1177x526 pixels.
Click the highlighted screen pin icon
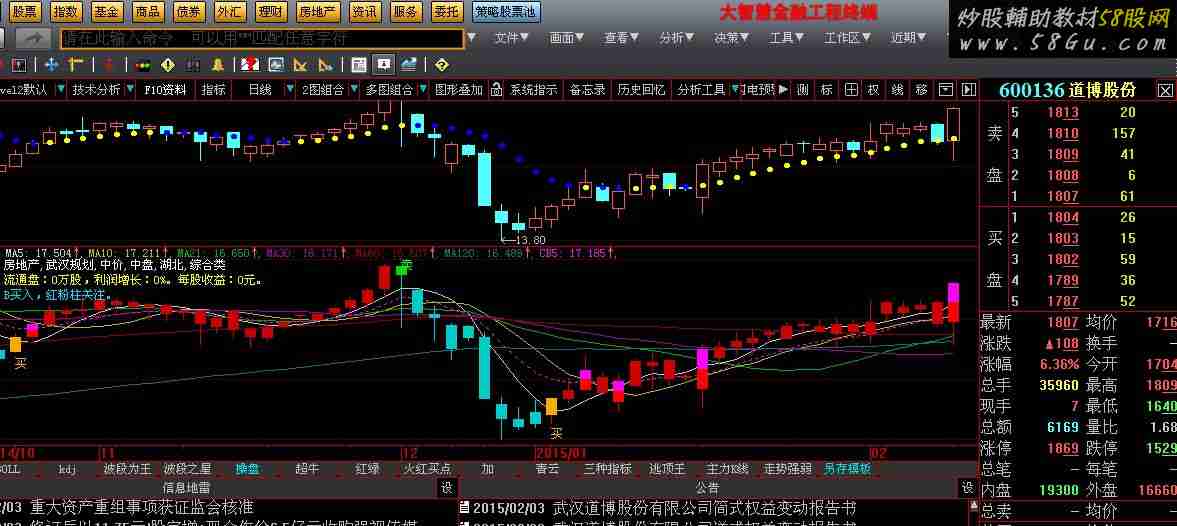[384, 65]
